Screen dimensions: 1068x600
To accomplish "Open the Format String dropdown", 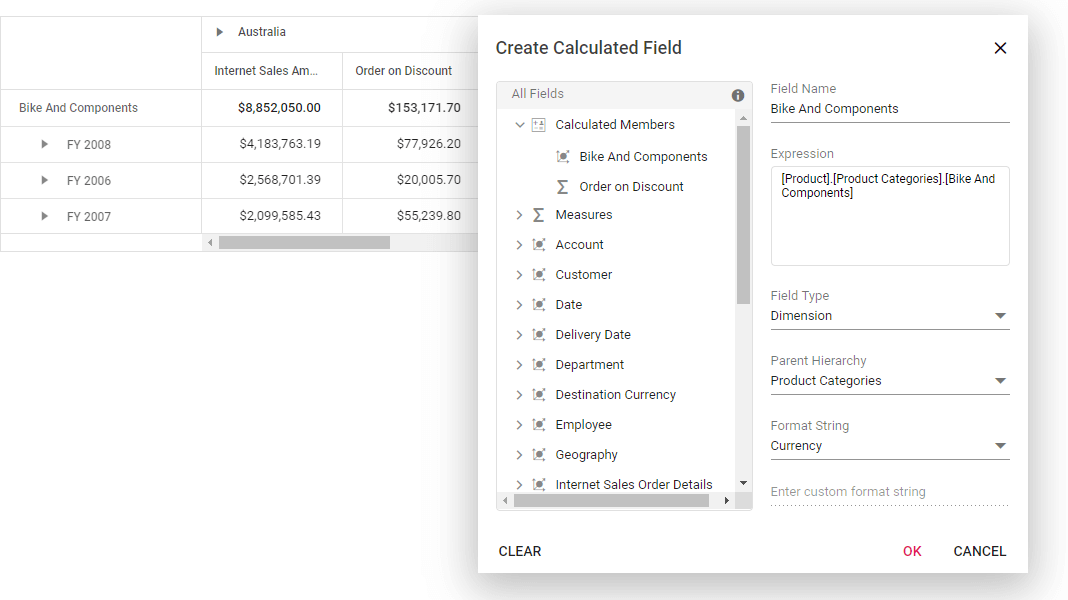I will (1000, 446).
